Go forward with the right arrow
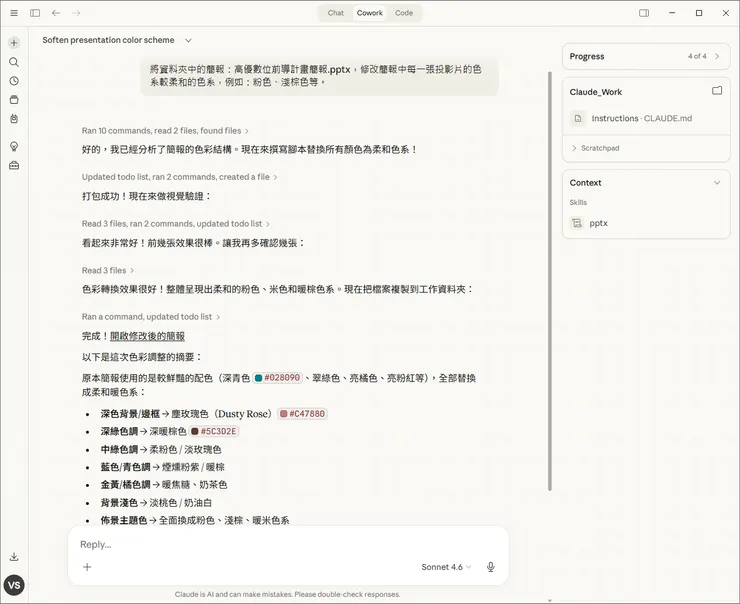This screenshot has width=740, height=604. (x=76, y=13)
